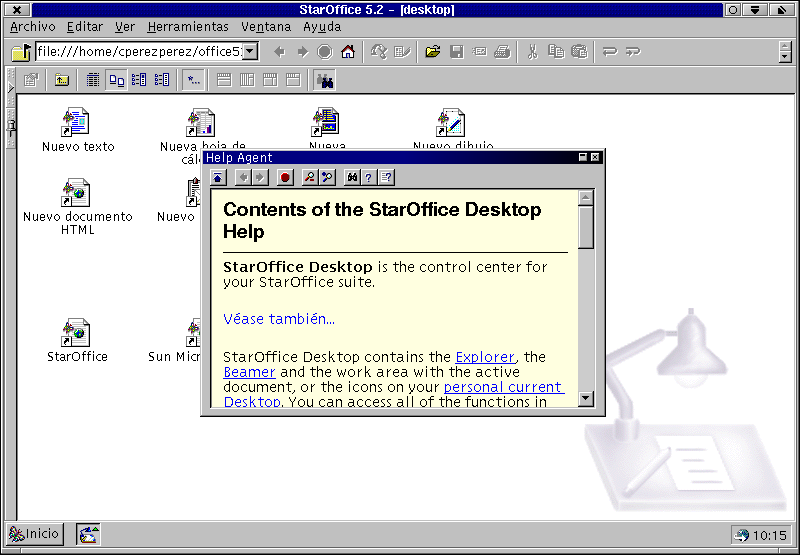This screenshot has width=800, height=555.
Task: Click the Home icon in the toolbar
Action: coord(348,52)
